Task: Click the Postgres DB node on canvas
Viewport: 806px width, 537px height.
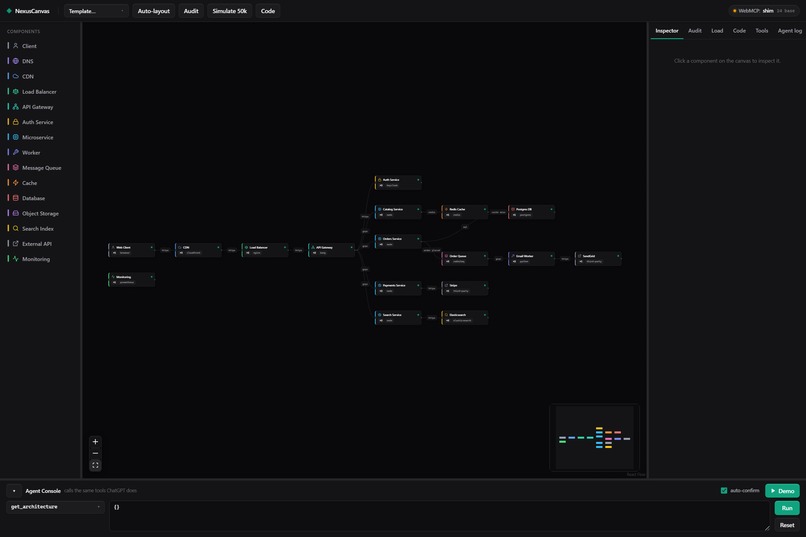Action: (532, 212)
